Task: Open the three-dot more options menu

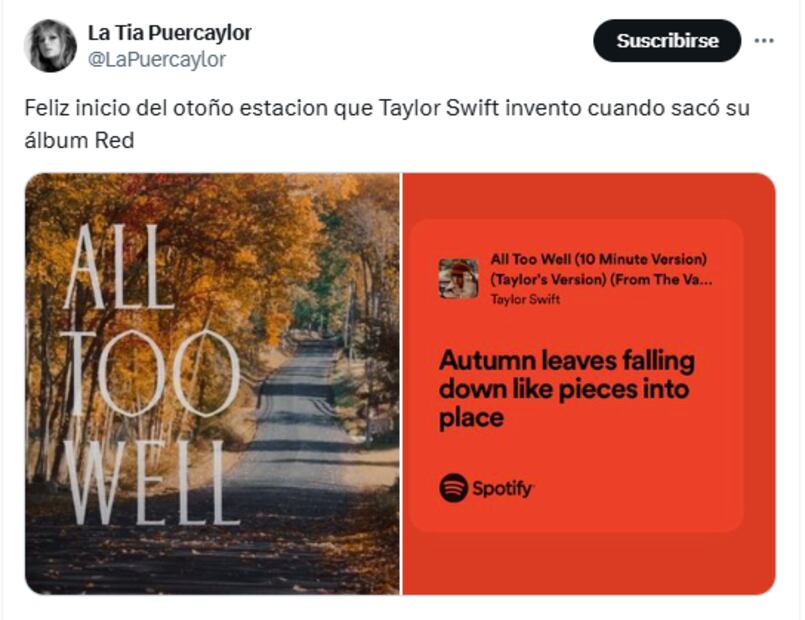Action: pyautogui.click(x=764, y=41)
